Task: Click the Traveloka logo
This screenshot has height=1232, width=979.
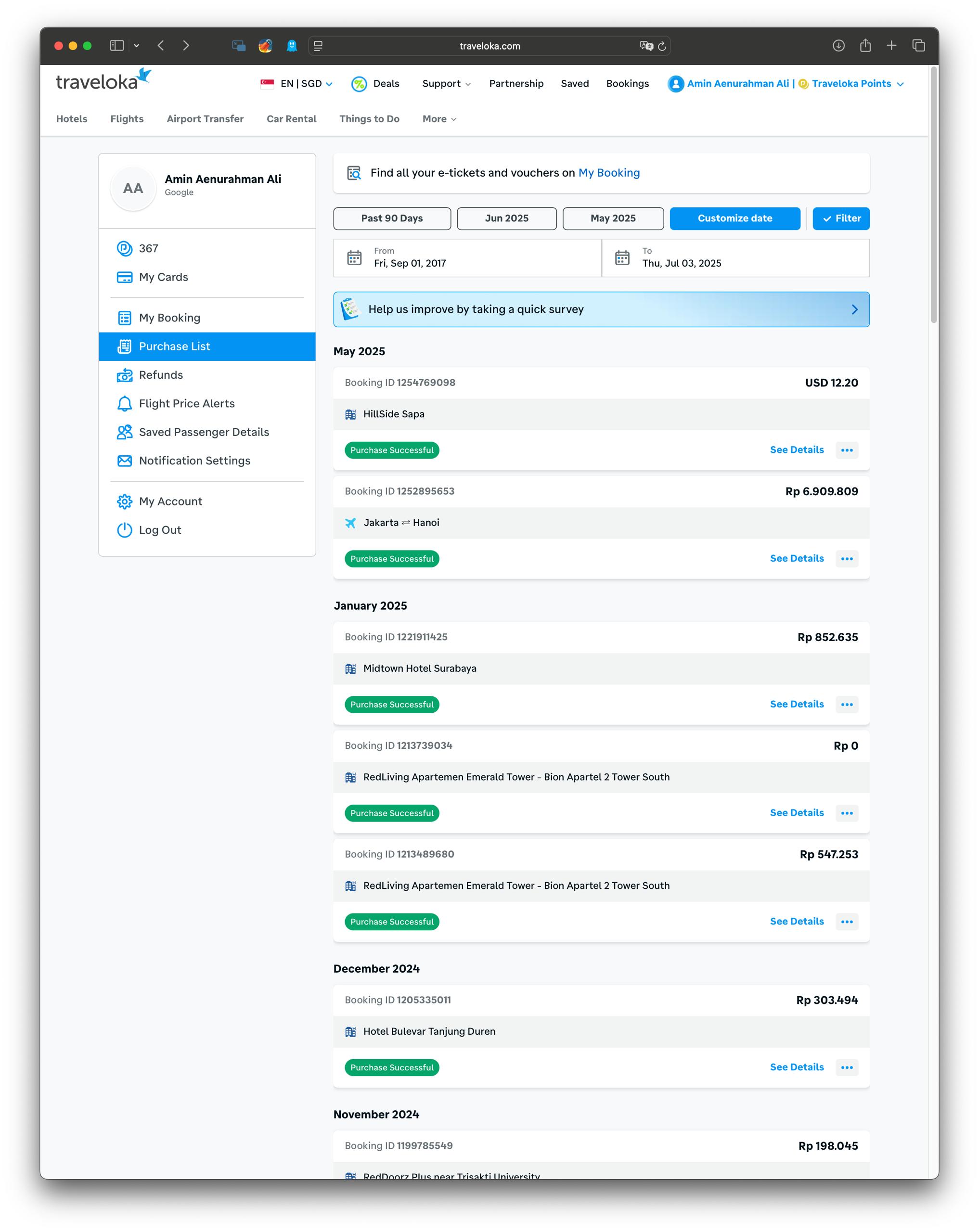Action: [x=103, y=80]
